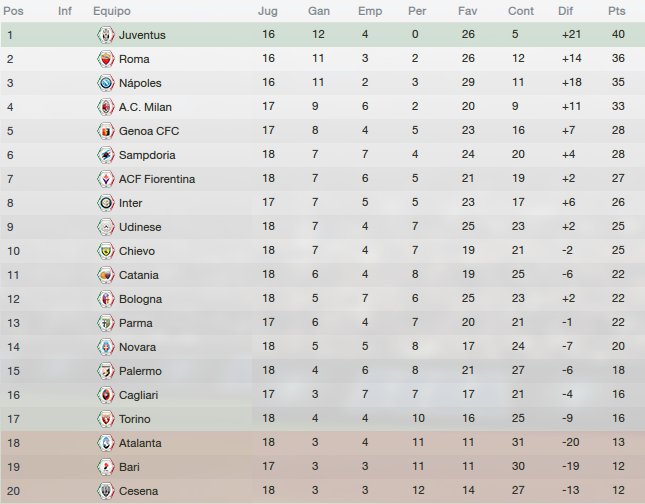Click the Nápoles club crest icon
Image resolution: width=645 pixels, height=504 pixels.
pos(106,83)
